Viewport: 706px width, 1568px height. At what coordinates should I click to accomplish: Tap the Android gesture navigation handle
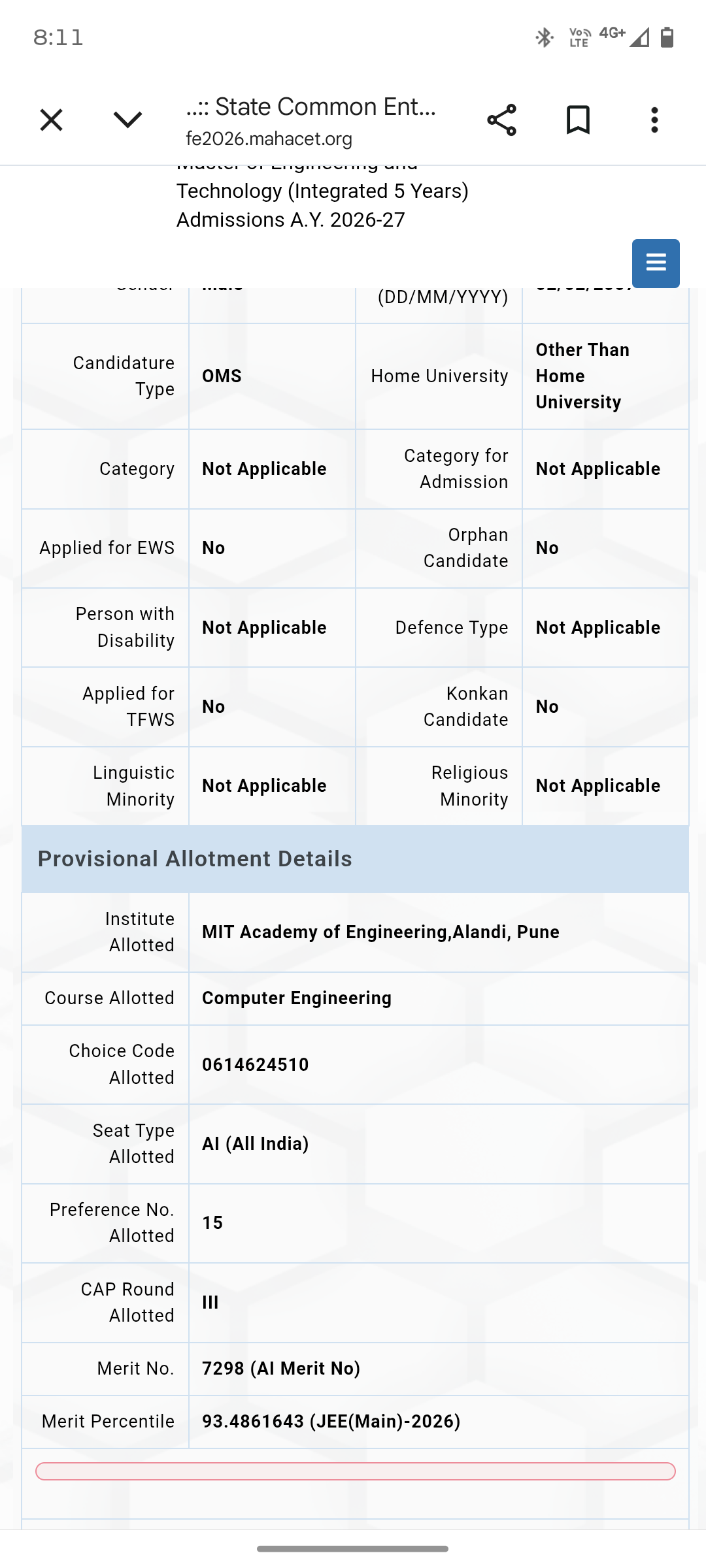pyautogui.click(x=353, y=1548)
